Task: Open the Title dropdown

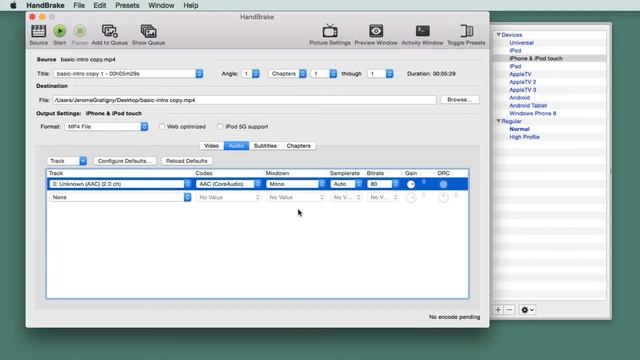Action: (128, 73)
